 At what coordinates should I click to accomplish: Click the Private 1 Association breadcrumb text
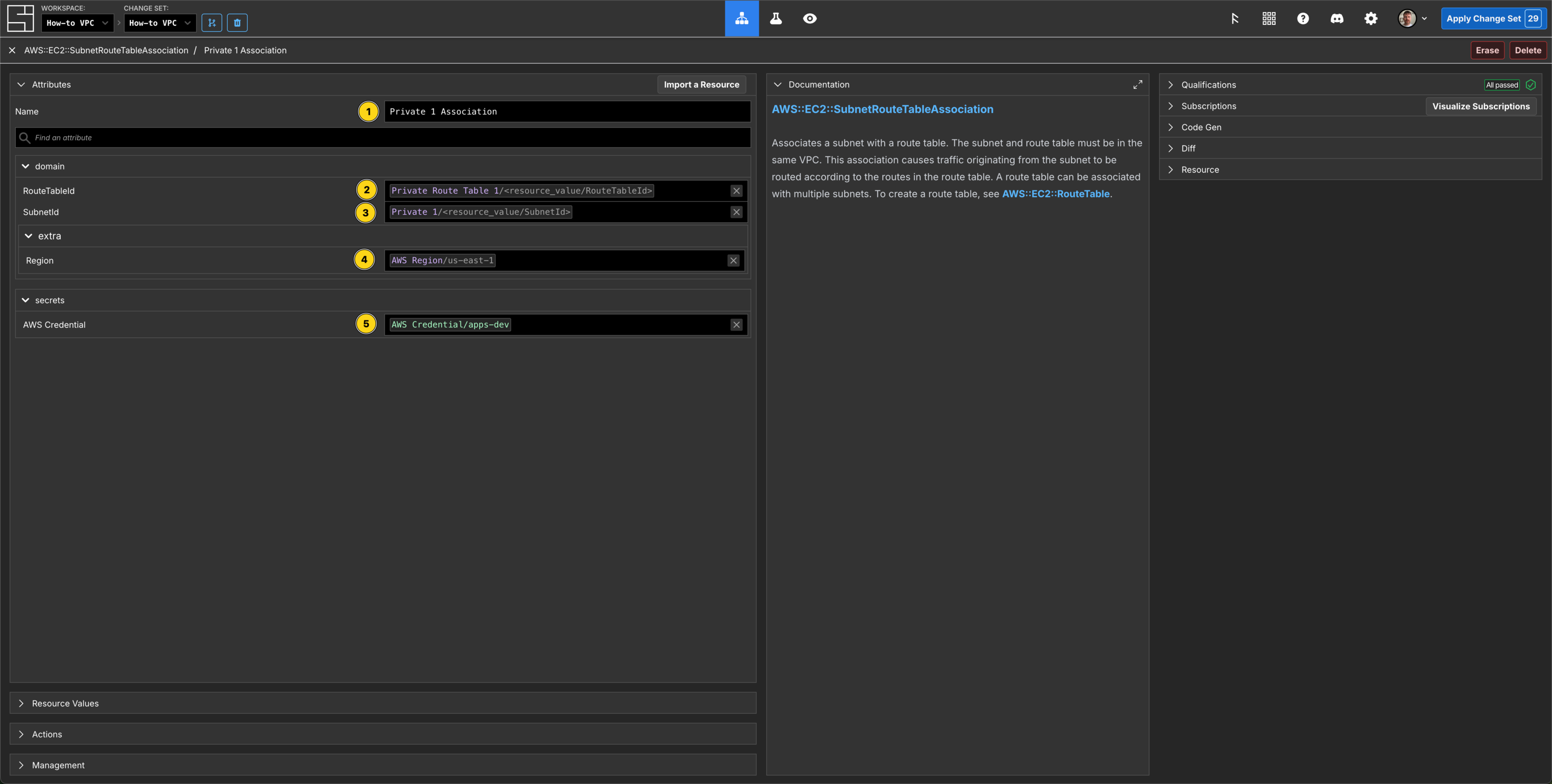(x=245, y=51)
